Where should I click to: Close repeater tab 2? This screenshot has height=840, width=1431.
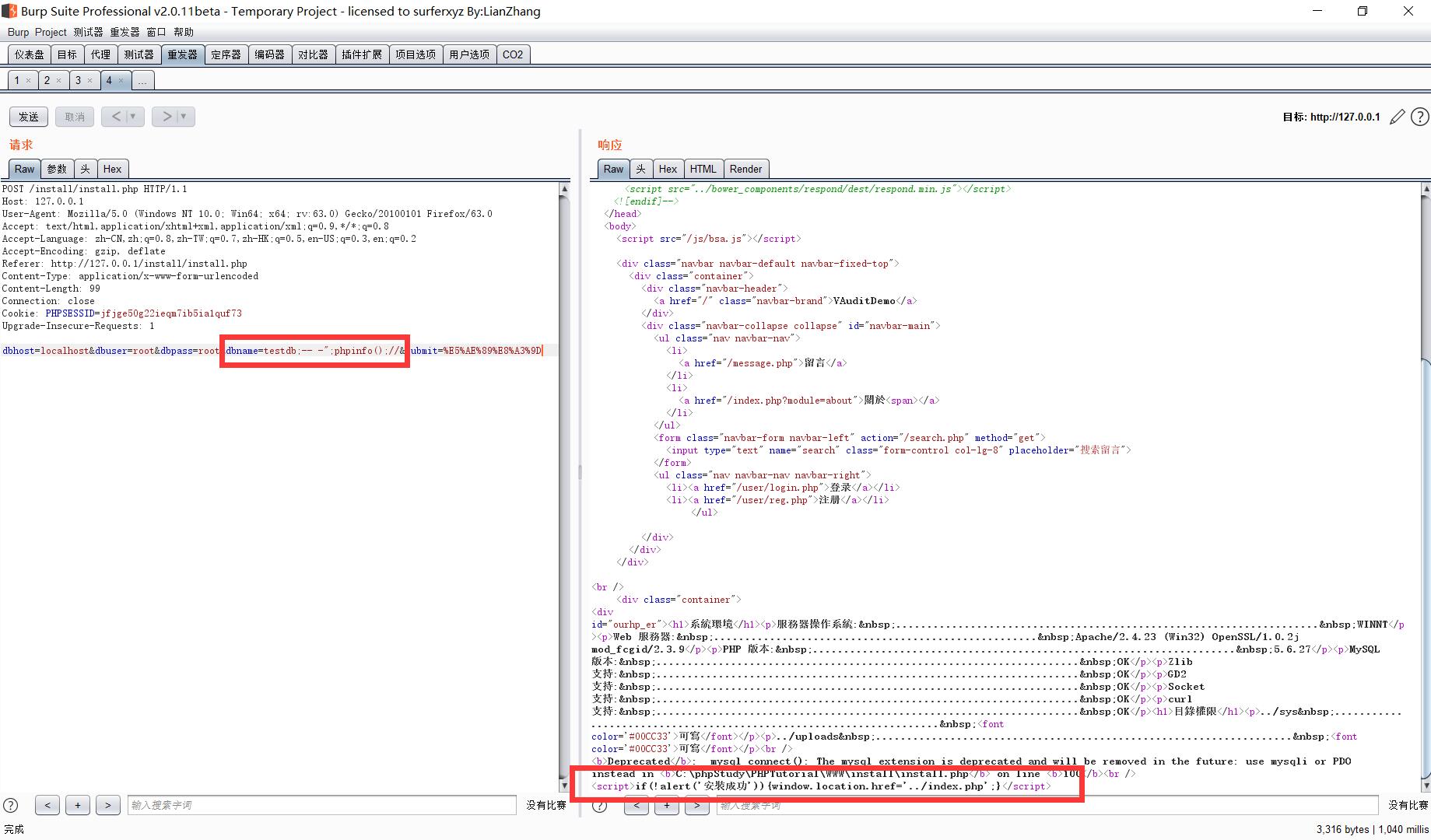[x=58, y=80]
